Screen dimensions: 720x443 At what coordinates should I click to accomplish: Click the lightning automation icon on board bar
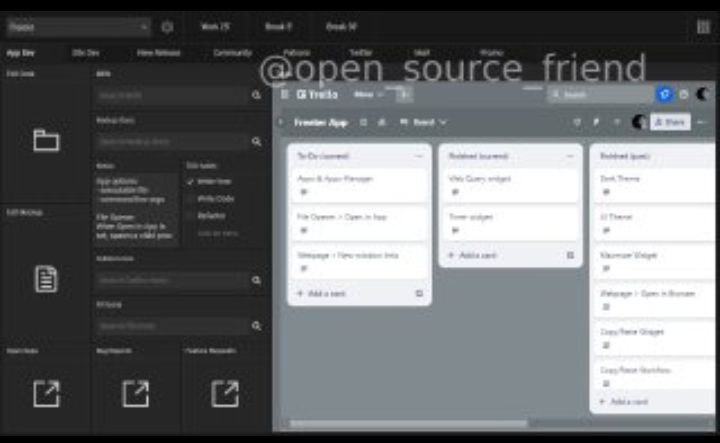coord(596,122)
